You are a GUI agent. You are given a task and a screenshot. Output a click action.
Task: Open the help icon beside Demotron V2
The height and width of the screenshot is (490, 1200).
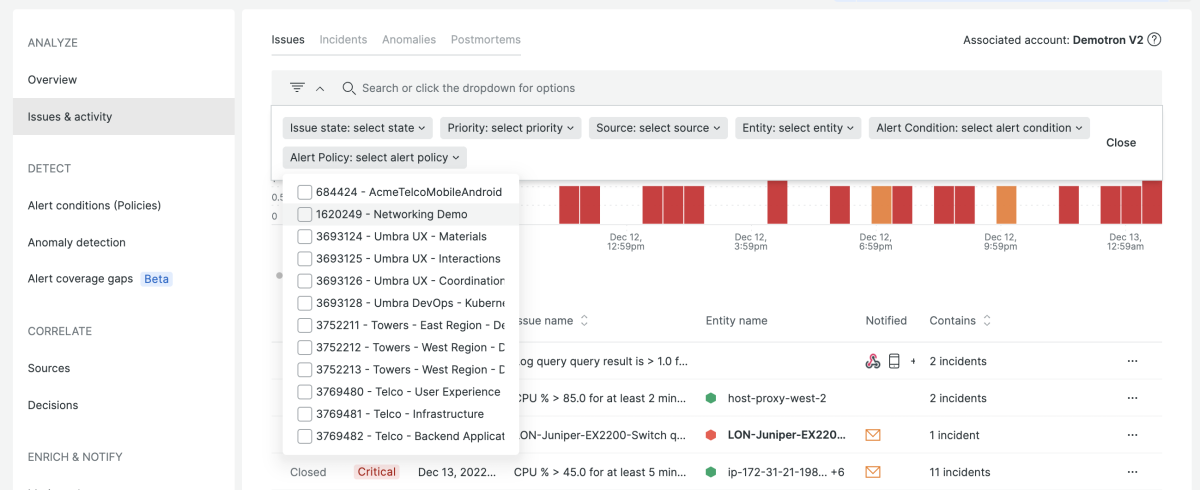click(x=1154, y=40)
